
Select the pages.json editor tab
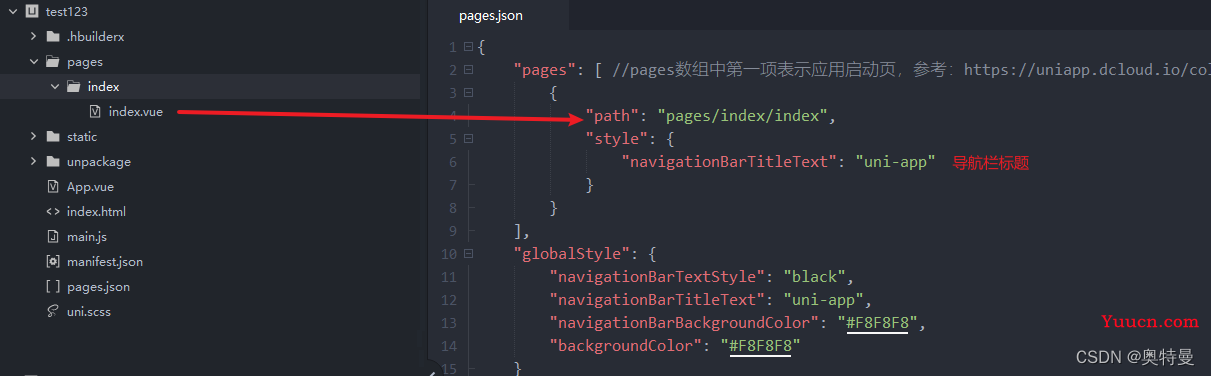pyautogui.click(x=491, y=16)
